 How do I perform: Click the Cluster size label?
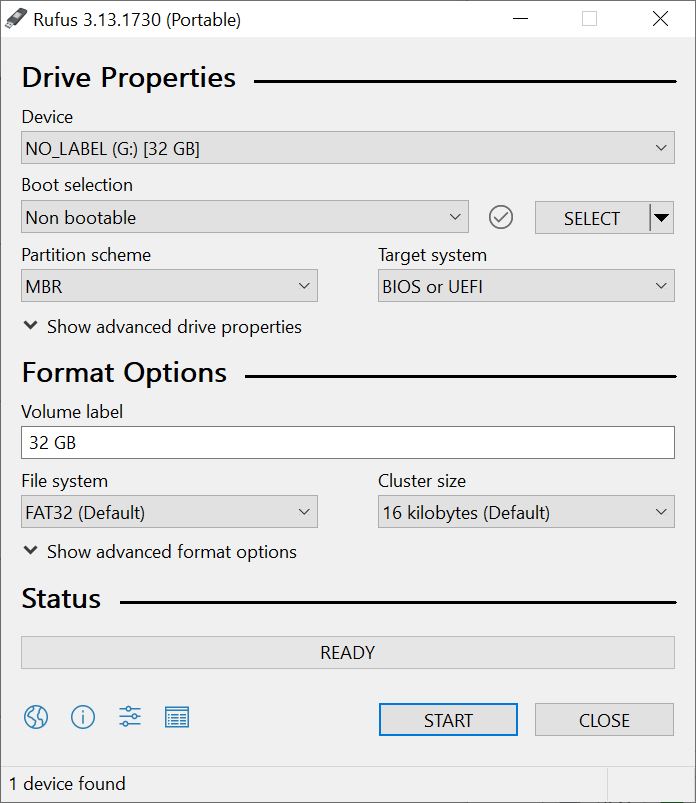(x=422, y=480)
